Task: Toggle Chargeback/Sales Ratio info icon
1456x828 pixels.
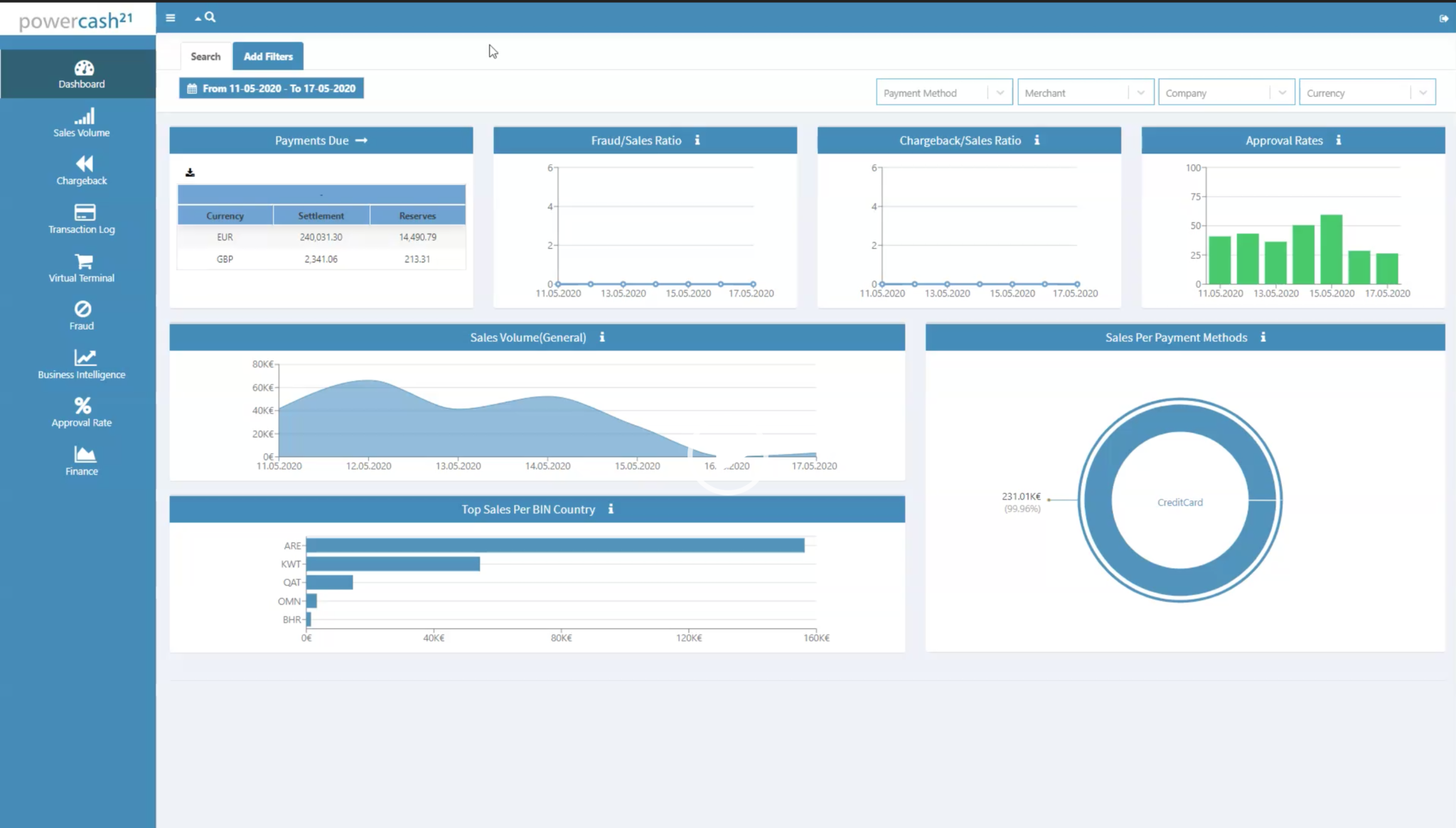Action: coord(1037,140)
